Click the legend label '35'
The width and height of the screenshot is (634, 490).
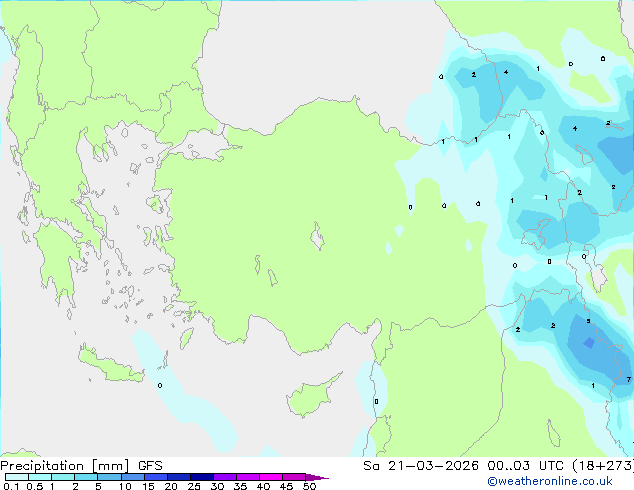point(240,486)
